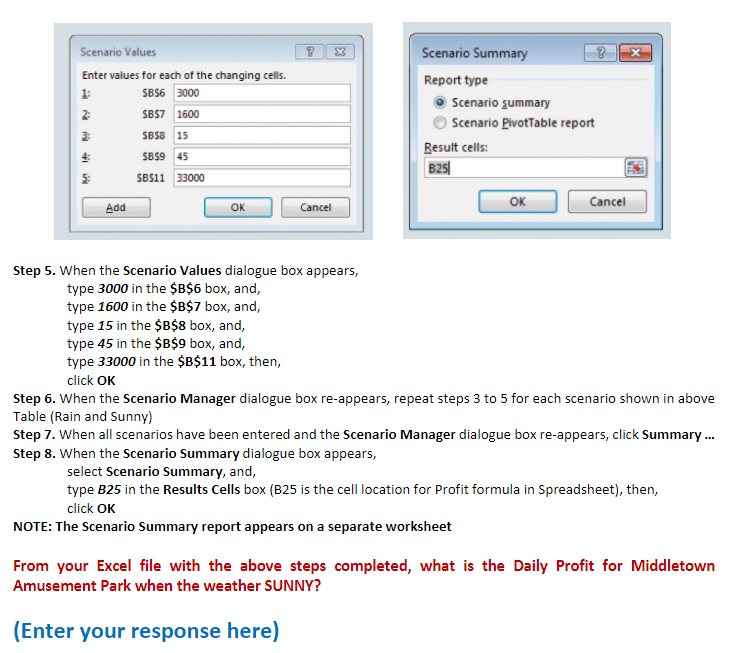Click the 'Enter values for each of the changing cells.' label
Image resolution: width=734 pixels, height=653 pixels.
pyautogui.click(x=184, y=75)
